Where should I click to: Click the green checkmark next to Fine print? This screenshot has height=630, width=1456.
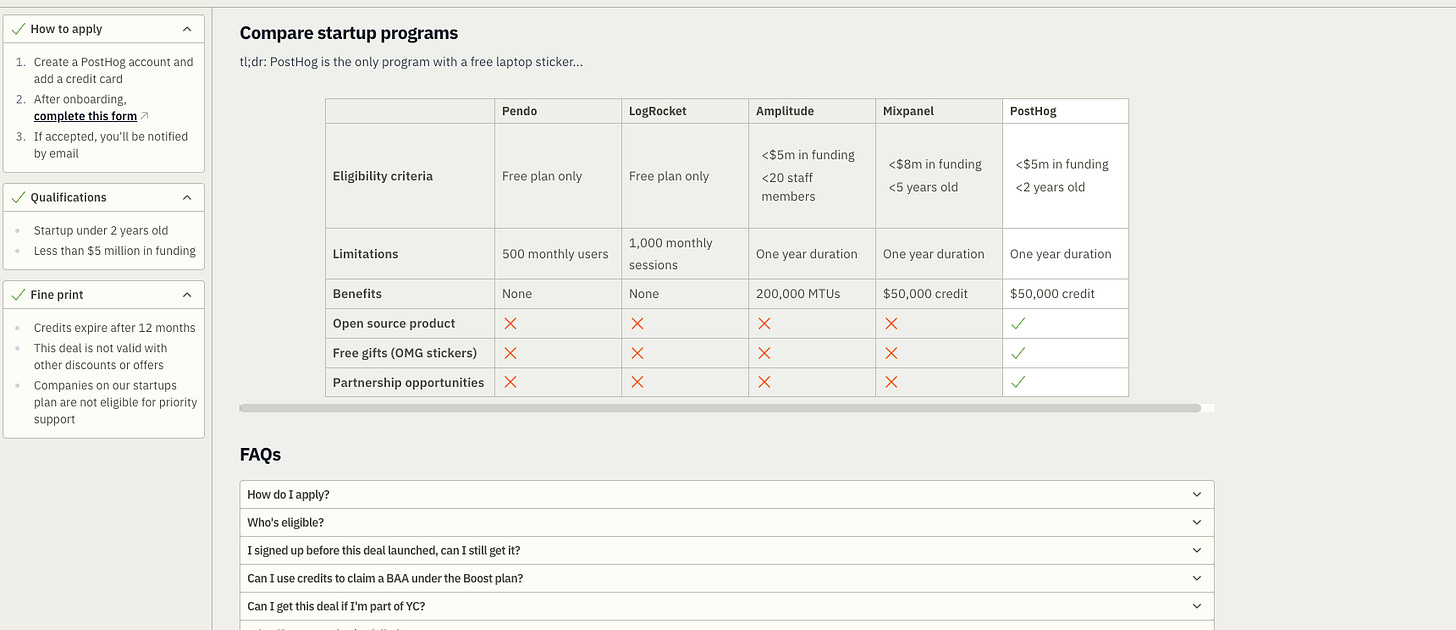tap(18, 295)
